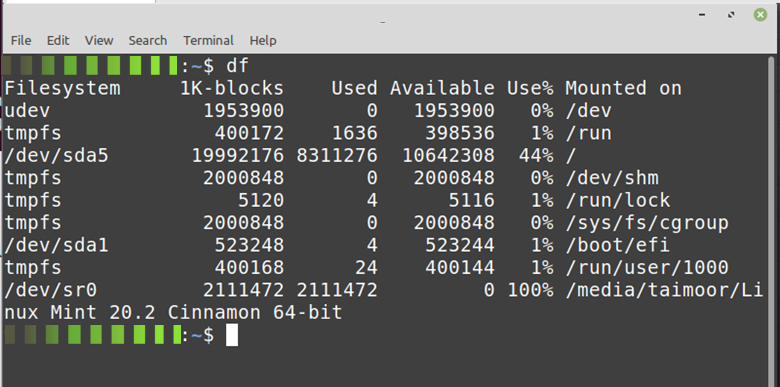Open the Edit menu
This screenshot has width=780, height=387.
(x=58, y=40)
